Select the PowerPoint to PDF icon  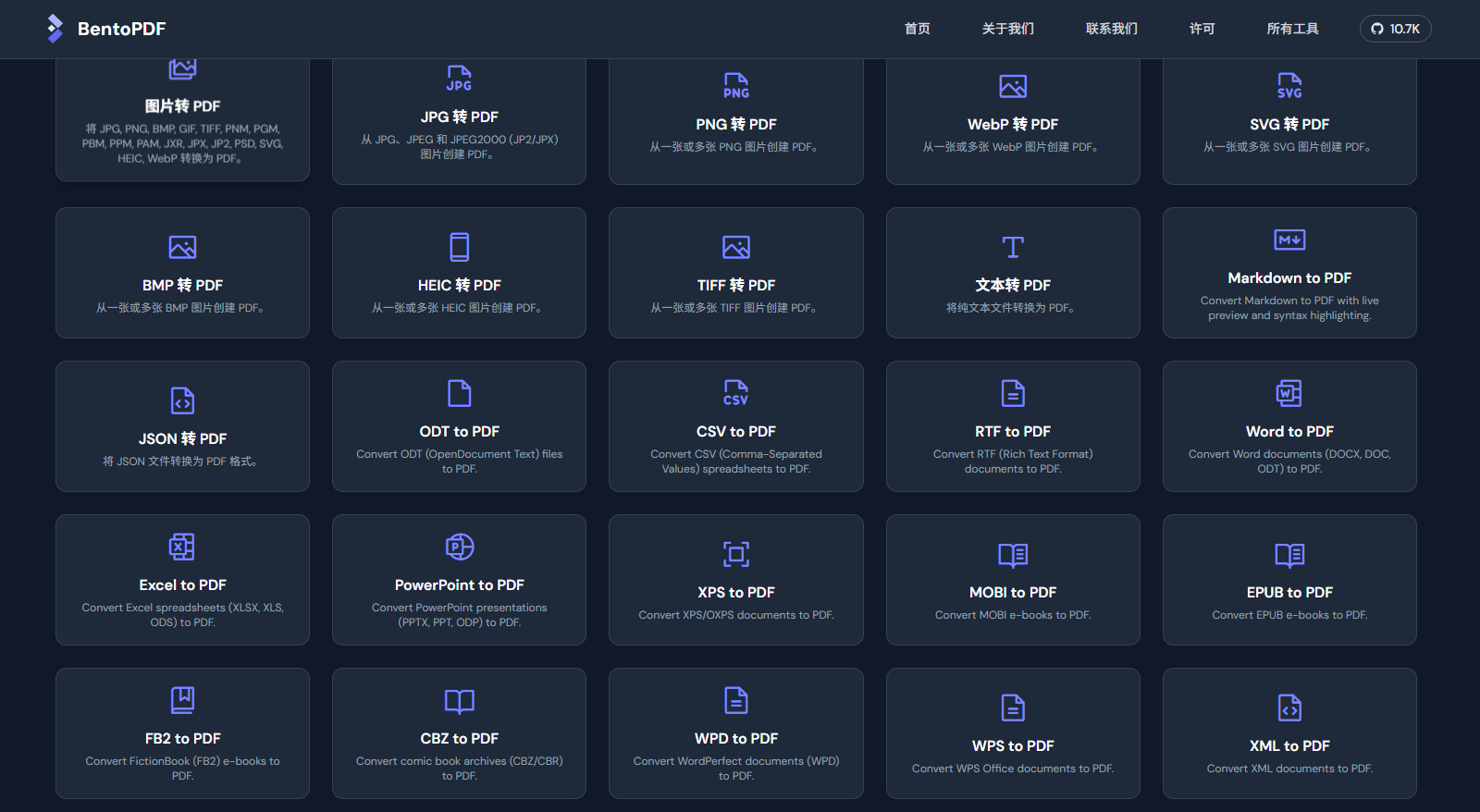(x=460, y=547)
